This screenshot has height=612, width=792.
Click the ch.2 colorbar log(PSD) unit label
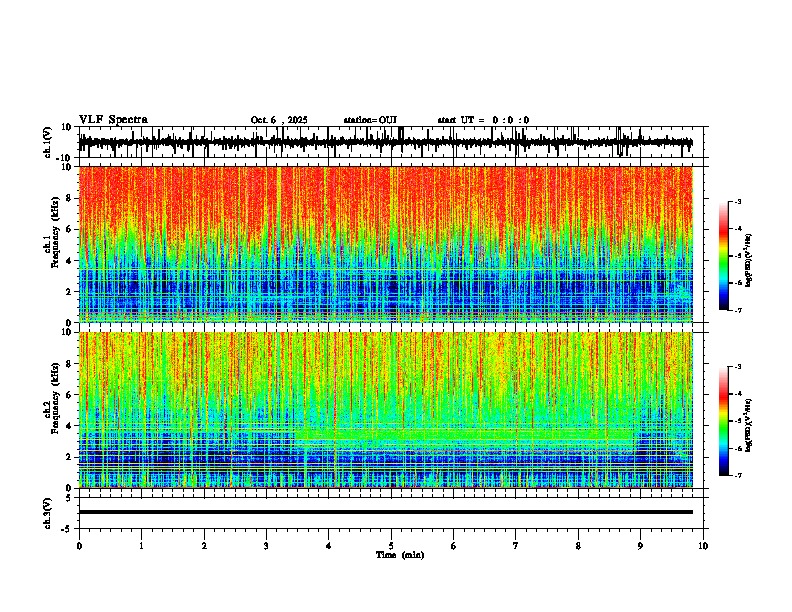(x=748, y=425)
